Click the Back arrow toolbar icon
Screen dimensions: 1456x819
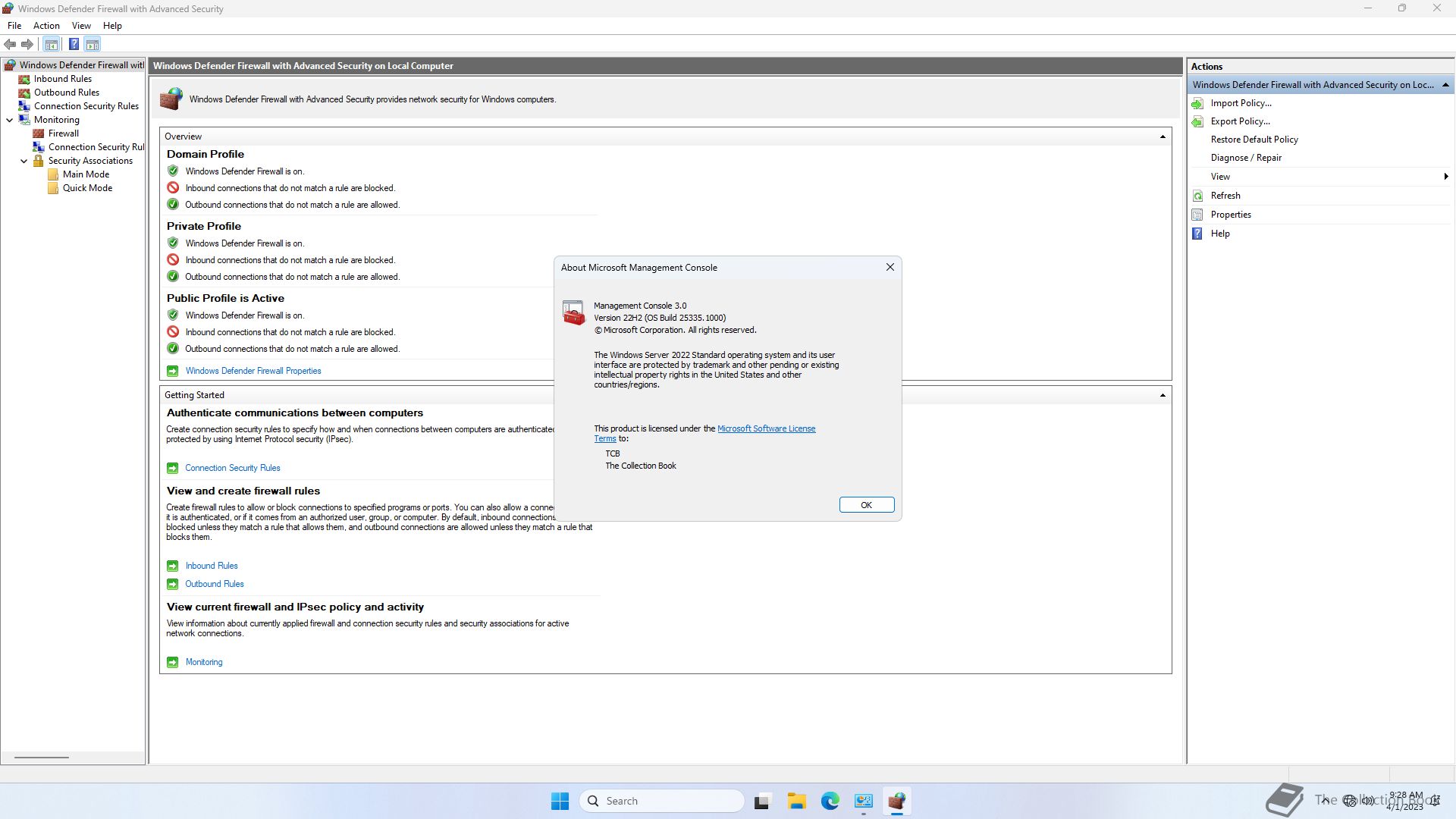[x=11, y=44]
